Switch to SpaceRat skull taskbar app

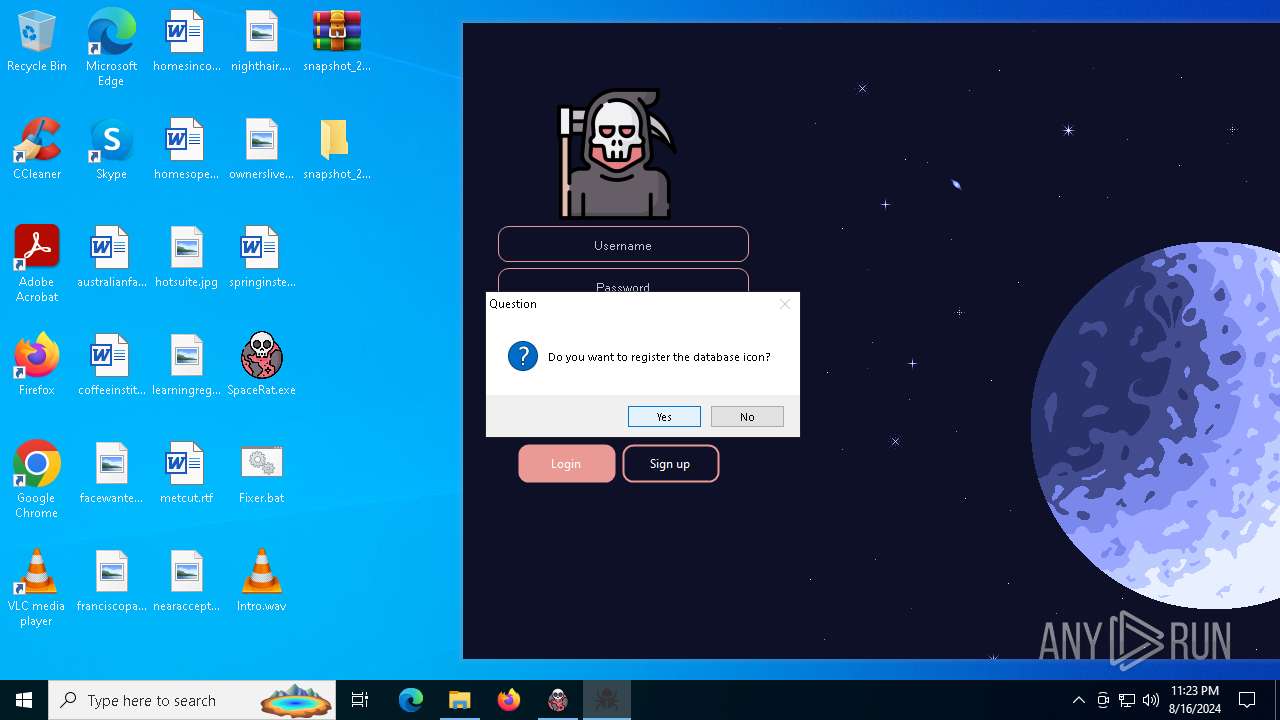[x=558, y=700]
